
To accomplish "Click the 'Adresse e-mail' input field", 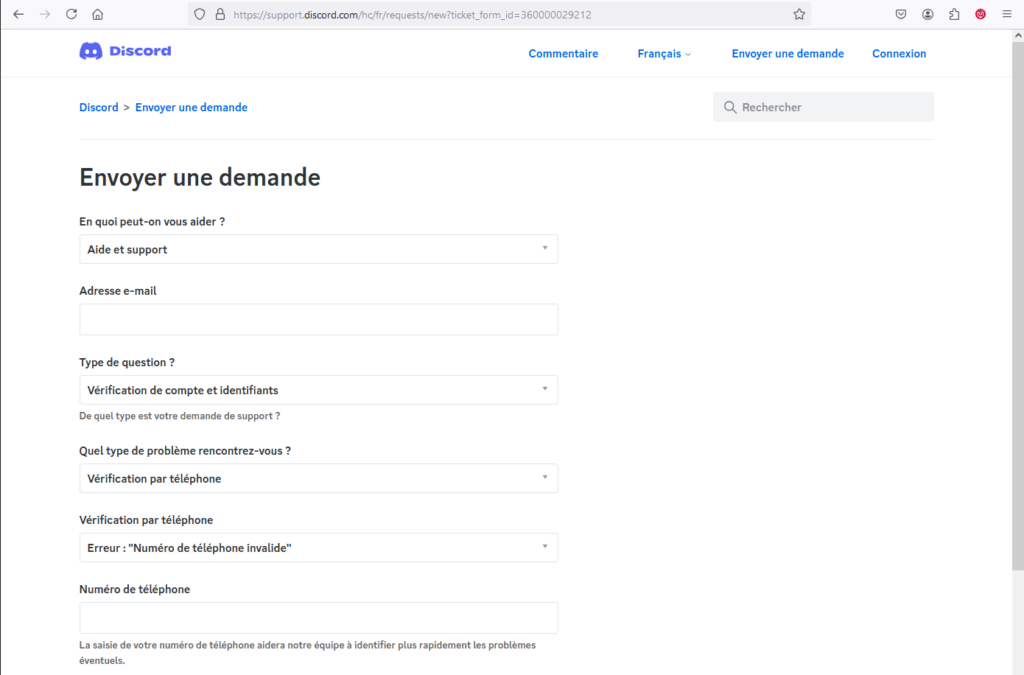I will pyautogui.click(x=318, y=319).
